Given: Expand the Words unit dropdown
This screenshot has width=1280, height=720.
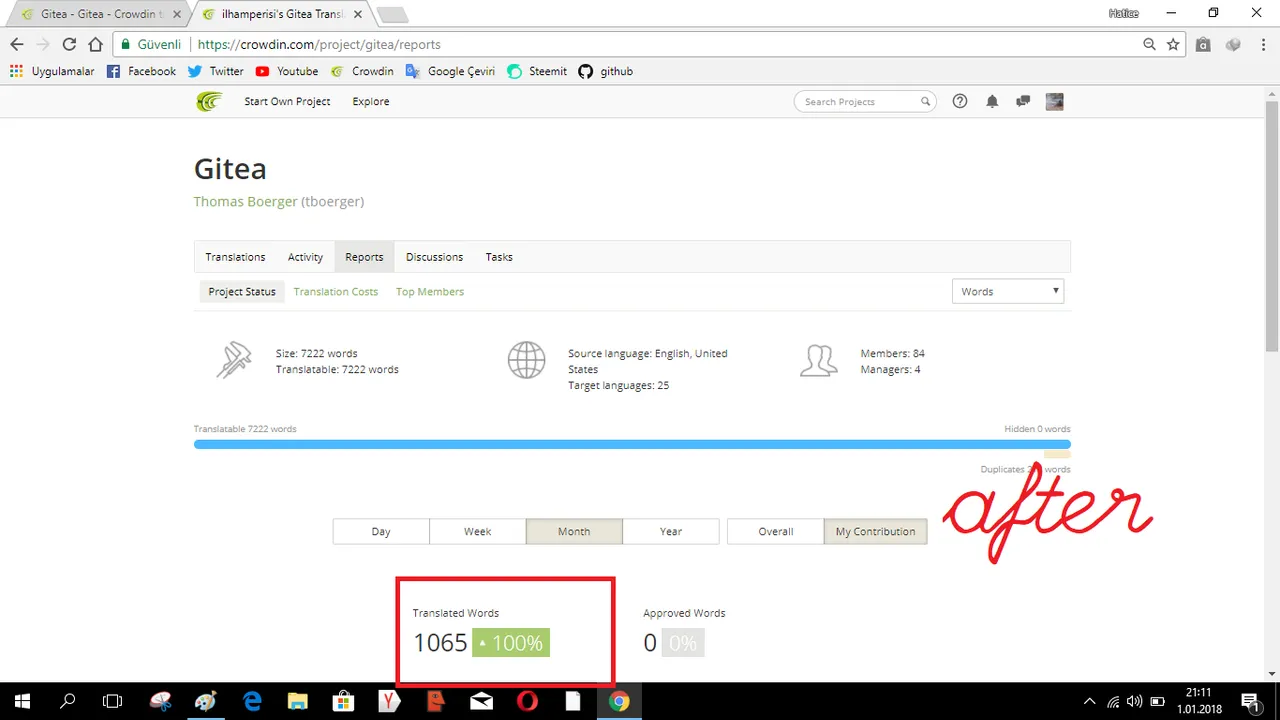Looking at the screenshot, I should [x=1008, y=291].
